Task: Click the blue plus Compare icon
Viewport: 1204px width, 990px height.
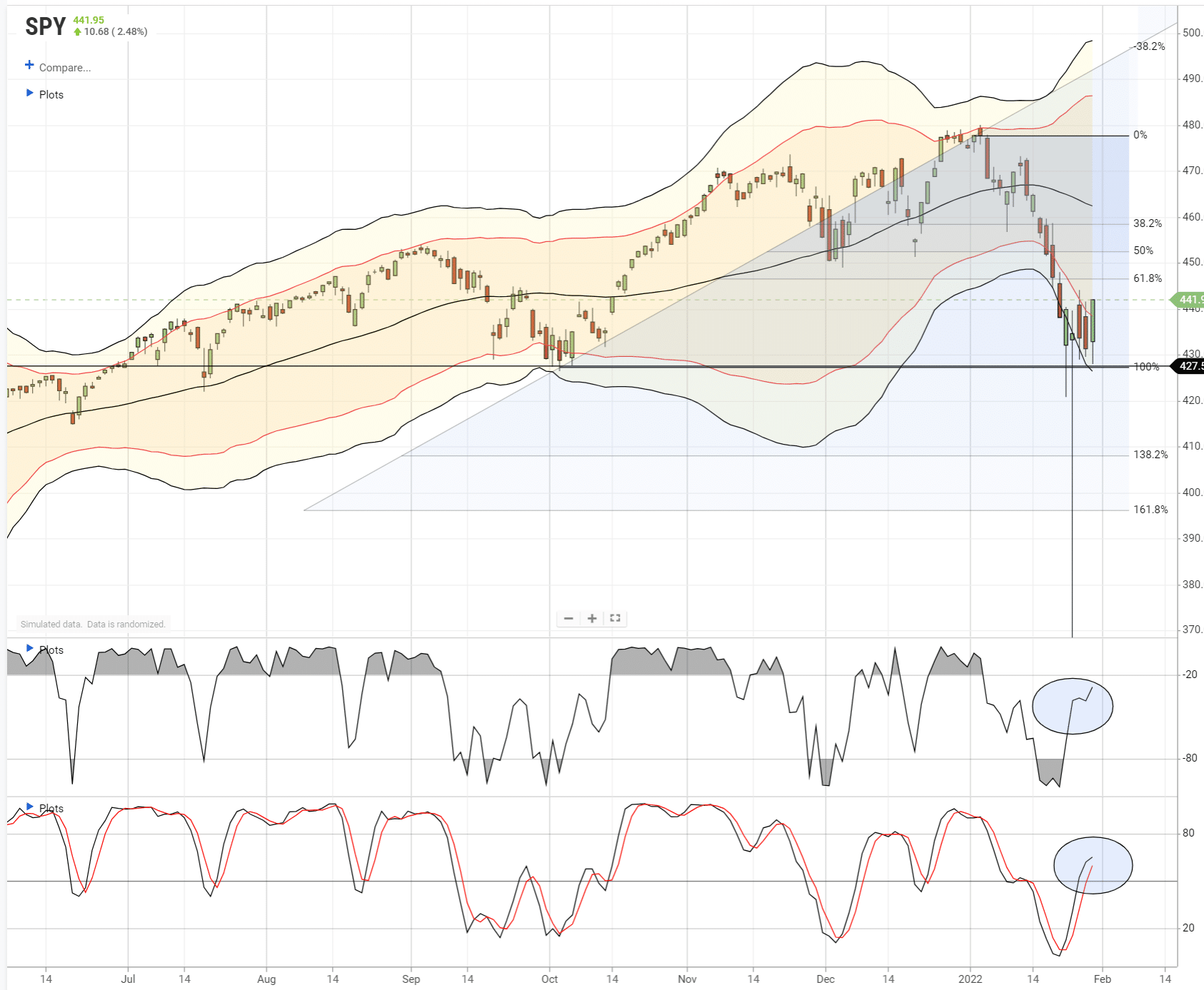Action: click(29, 65)
